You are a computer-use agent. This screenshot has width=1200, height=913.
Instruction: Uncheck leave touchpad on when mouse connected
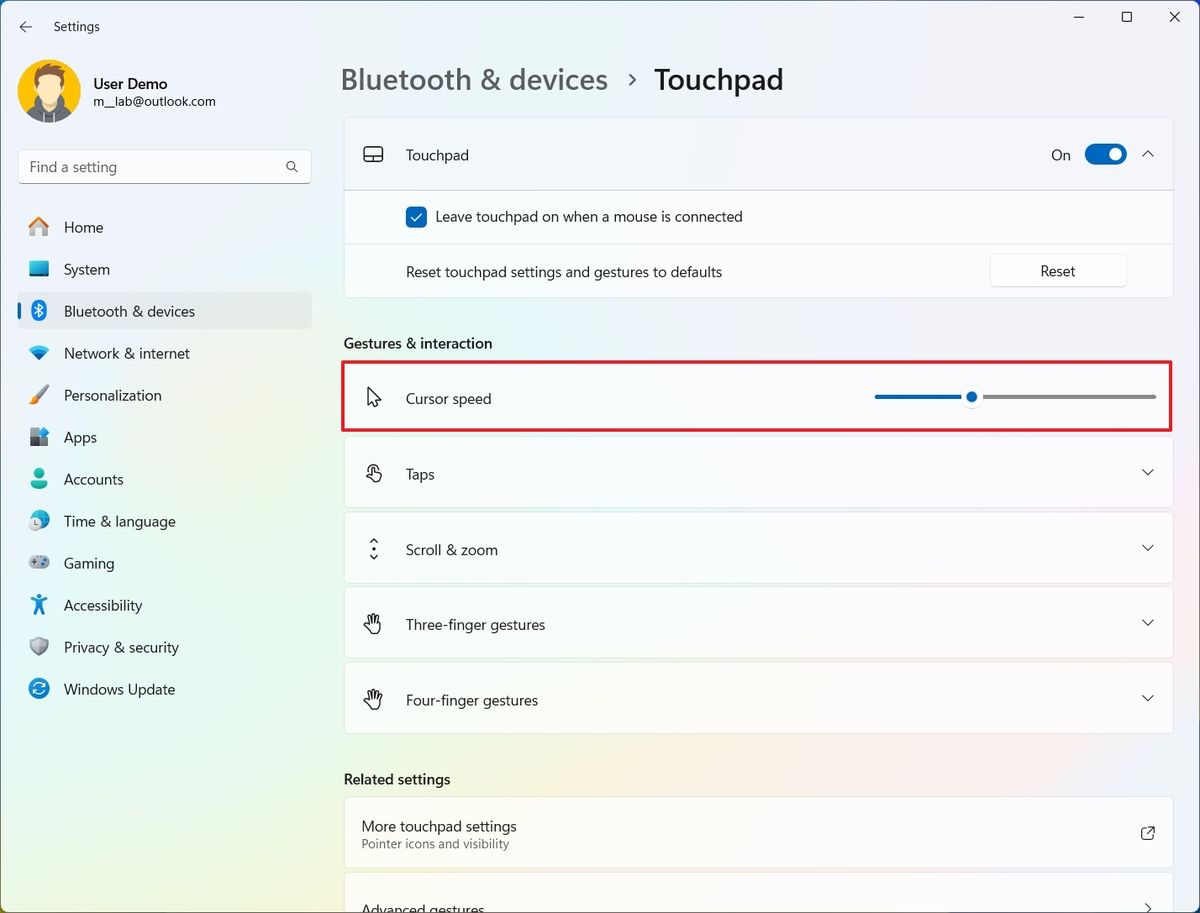pyautogui.click(x=416, y=216)
